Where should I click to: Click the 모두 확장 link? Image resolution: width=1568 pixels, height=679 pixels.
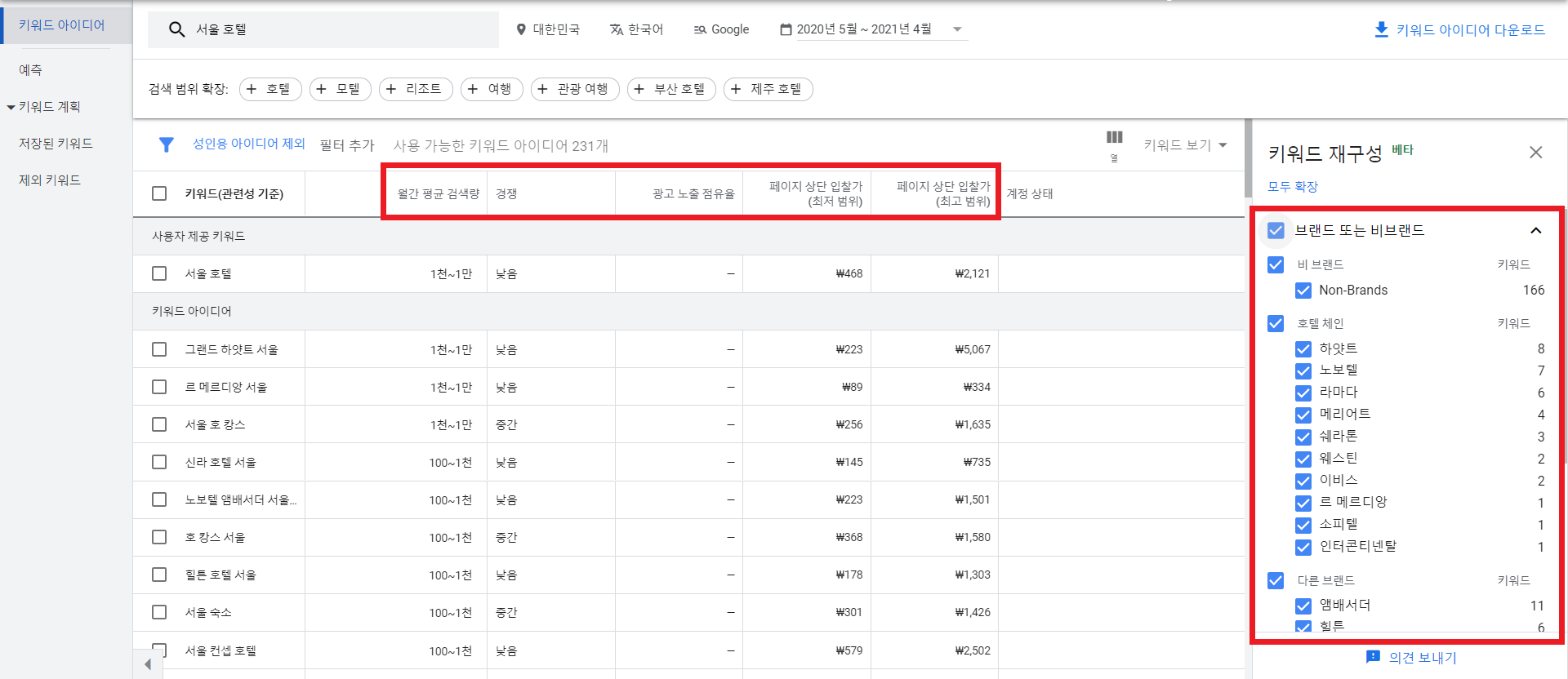[1293, 186]
